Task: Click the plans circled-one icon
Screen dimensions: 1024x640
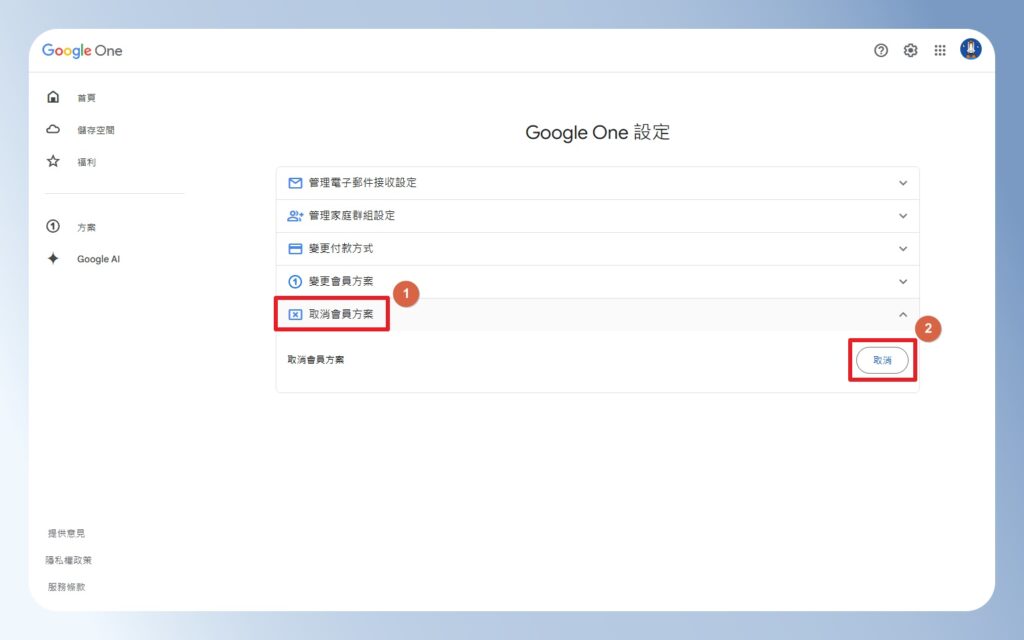Action: click(53, 227)
